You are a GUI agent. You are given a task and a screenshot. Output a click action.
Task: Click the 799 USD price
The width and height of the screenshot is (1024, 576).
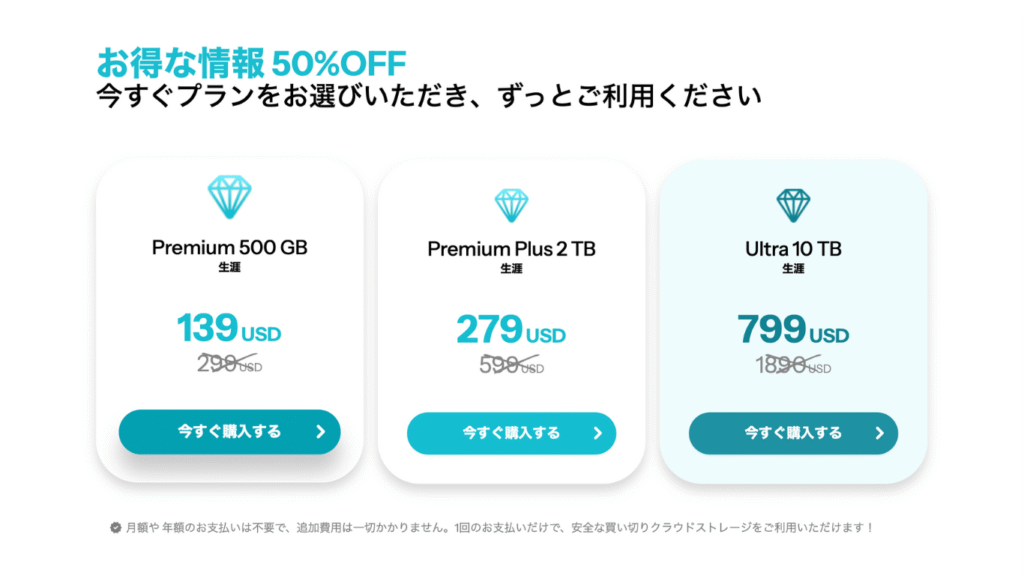[793, 329]
